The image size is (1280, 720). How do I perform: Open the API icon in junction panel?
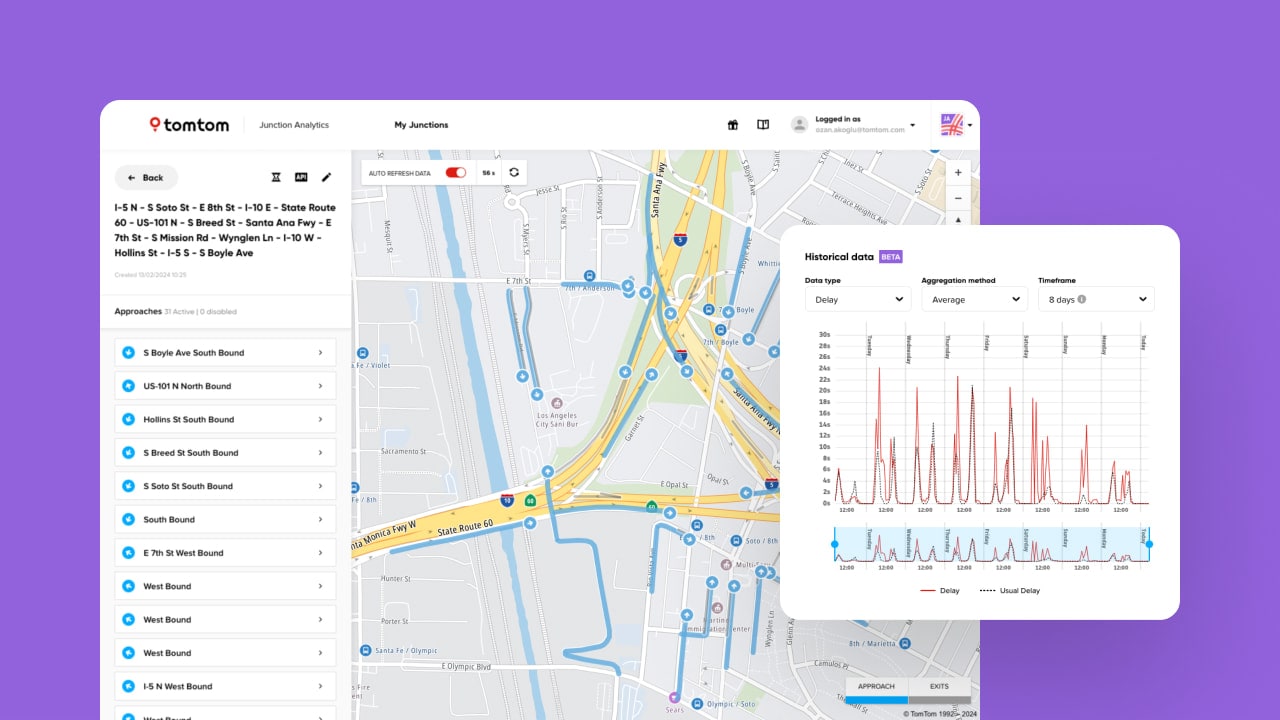tap(301, 177)
